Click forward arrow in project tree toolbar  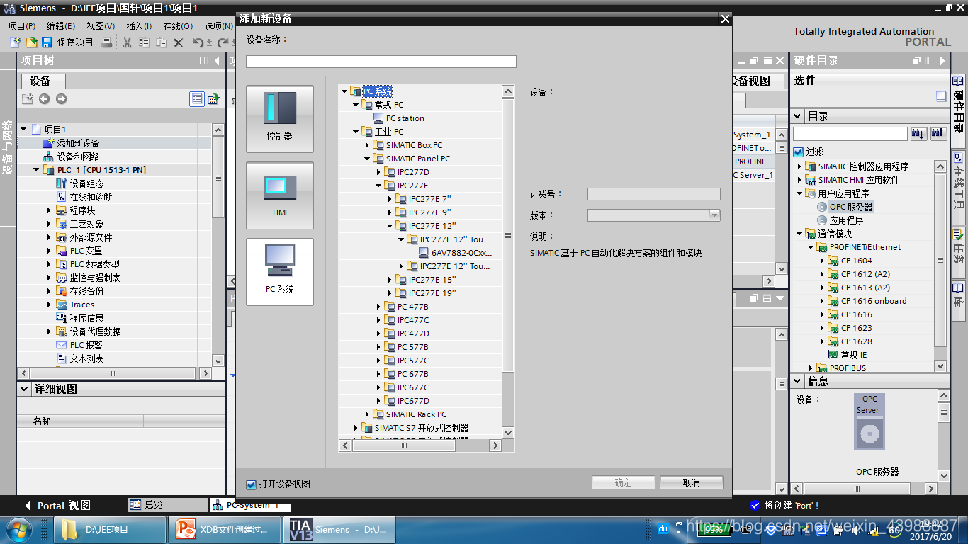click(x=61, y=99)
